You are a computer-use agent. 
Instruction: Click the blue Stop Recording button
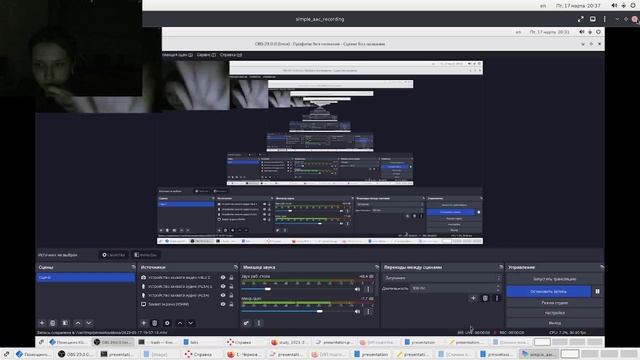(x=549, y=291)
